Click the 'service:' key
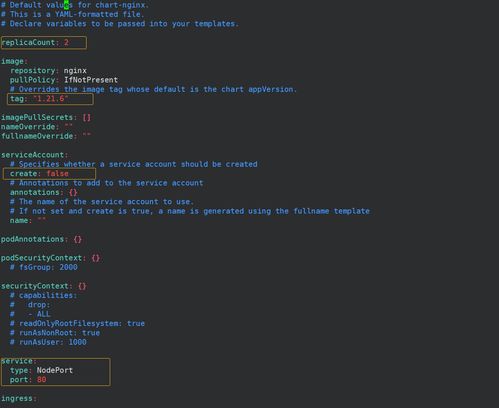This screenshot has width=499, height=408. [19, 361]
